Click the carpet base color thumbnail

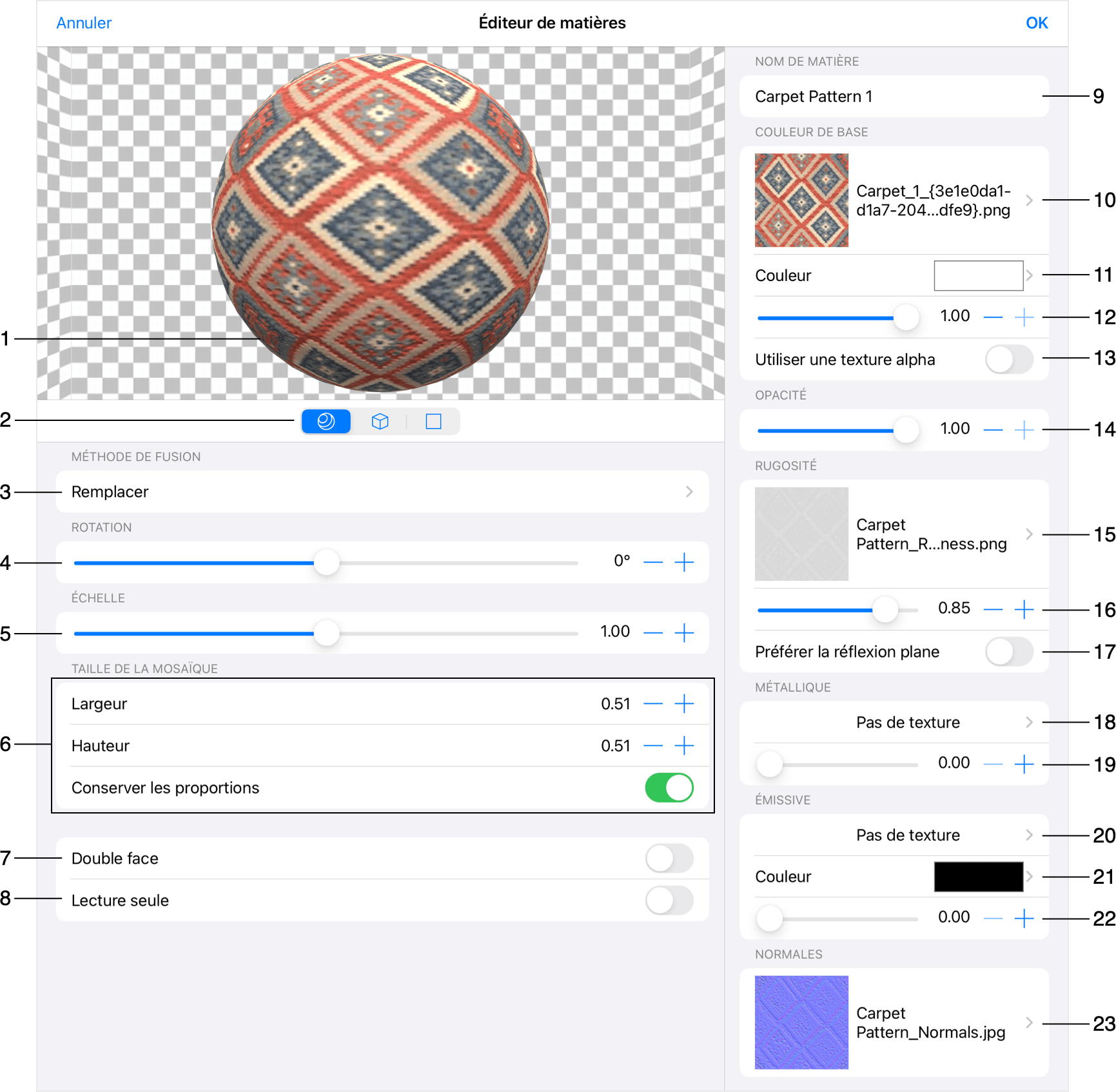801,200
